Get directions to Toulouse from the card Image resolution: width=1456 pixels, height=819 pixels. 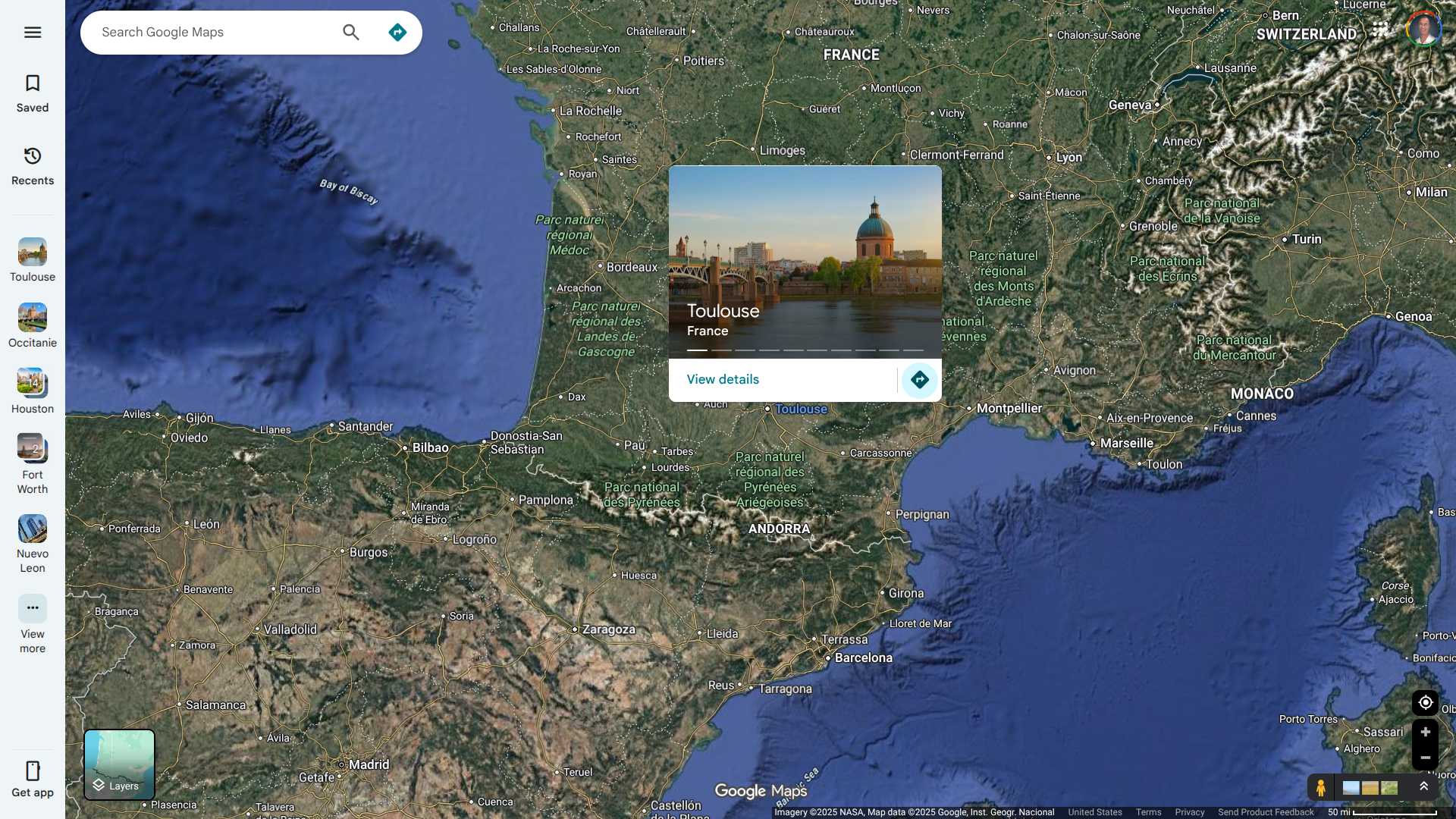coord(919,380)
